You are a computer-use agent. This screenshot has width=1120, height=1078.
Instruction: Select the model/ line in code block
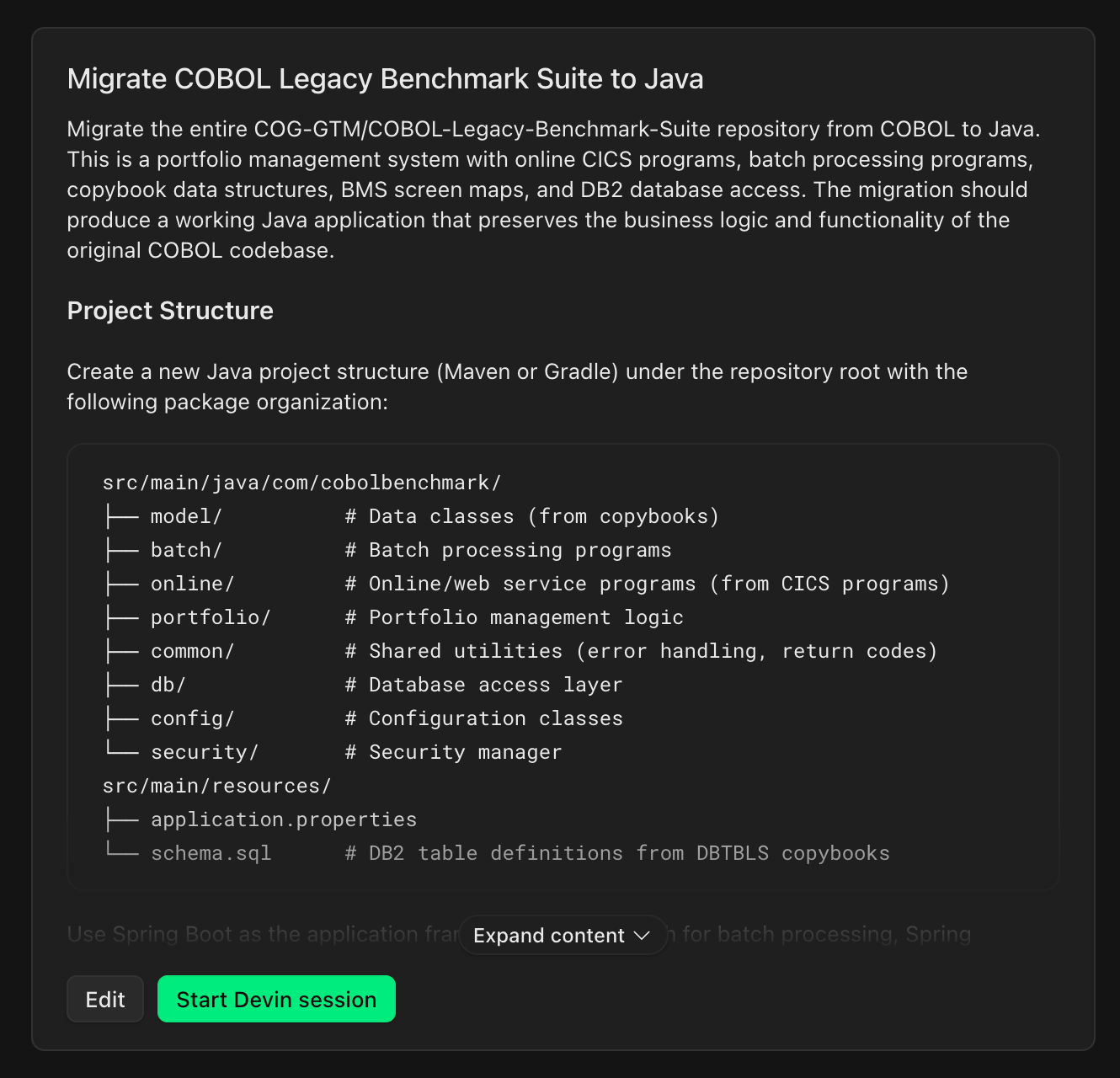pos(411,516)
